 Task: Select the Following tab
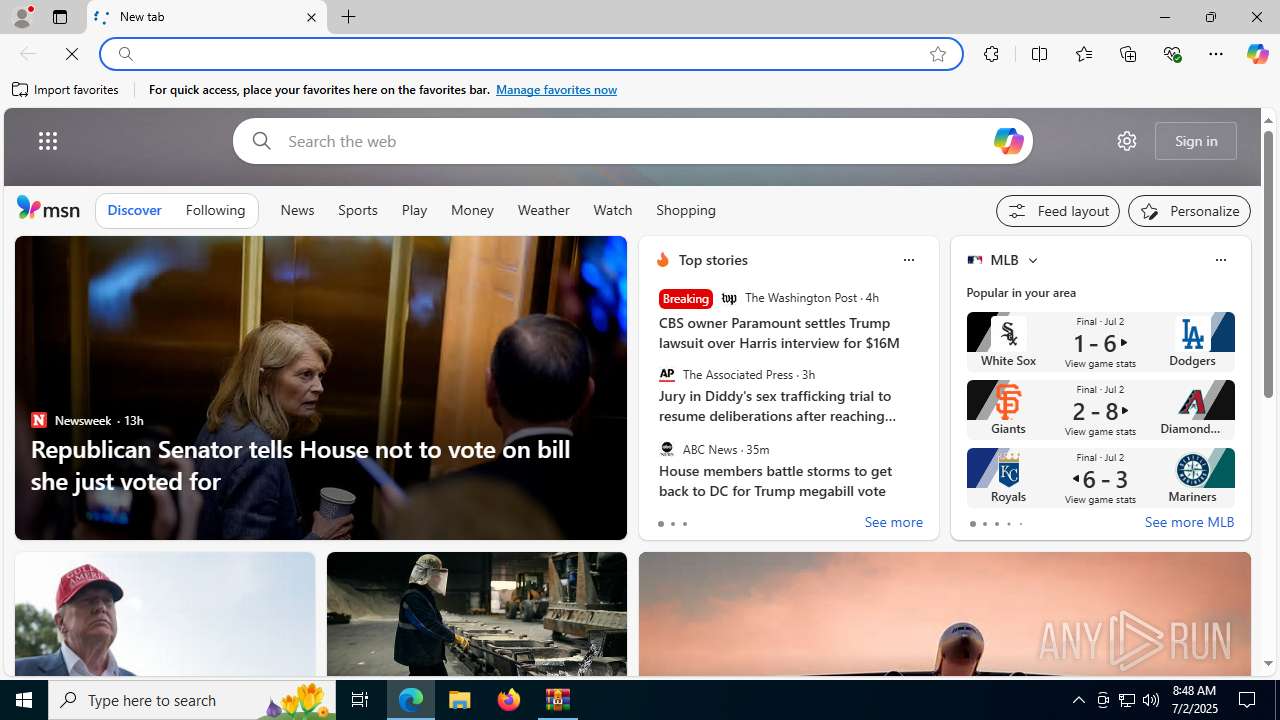click(215, 211)
